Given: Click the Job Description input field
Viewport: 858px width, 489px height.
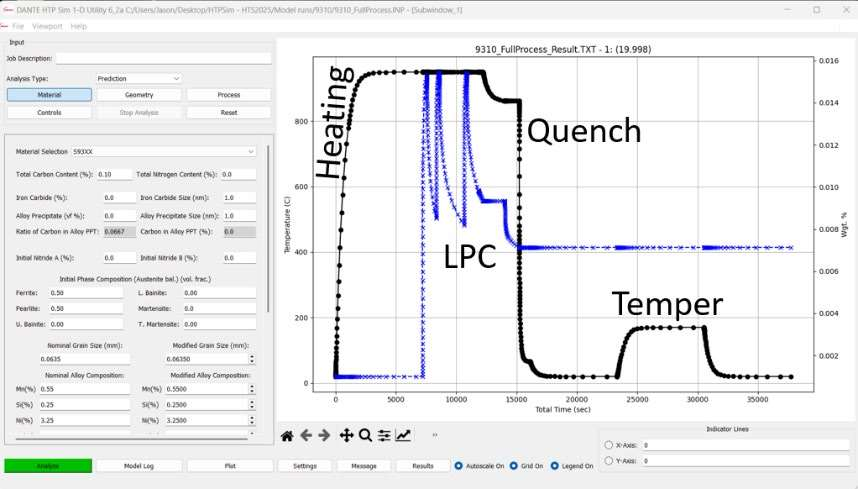Looking at the screenshot, I should point(160,59).
